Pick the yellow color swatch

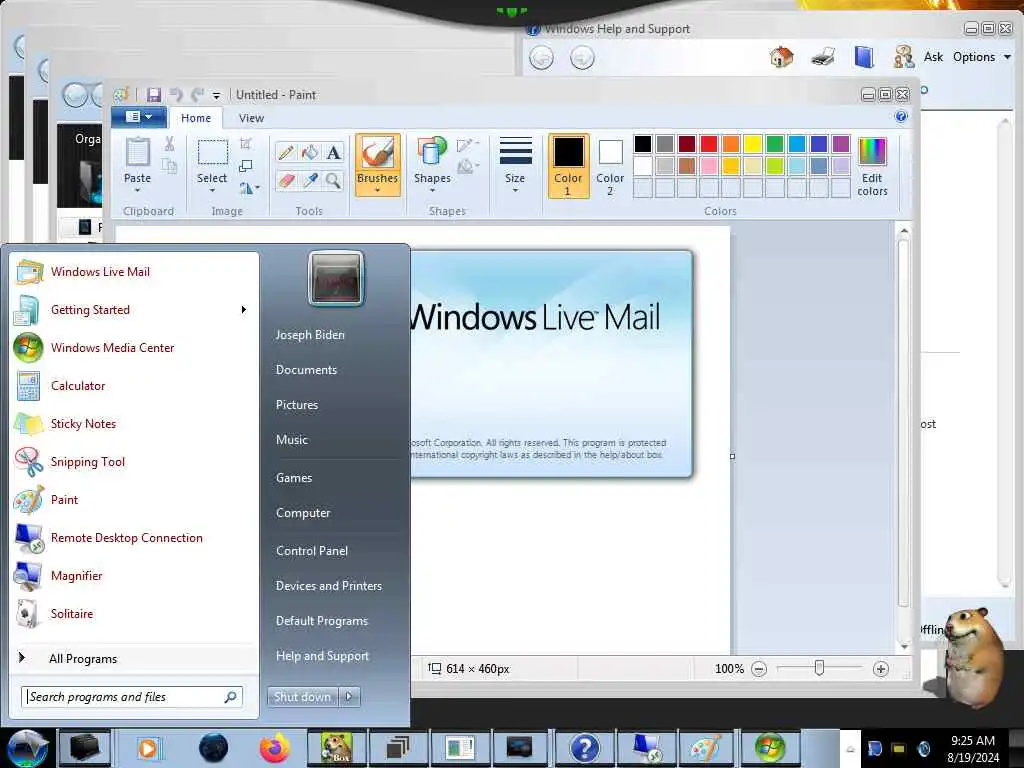[753, 144]
